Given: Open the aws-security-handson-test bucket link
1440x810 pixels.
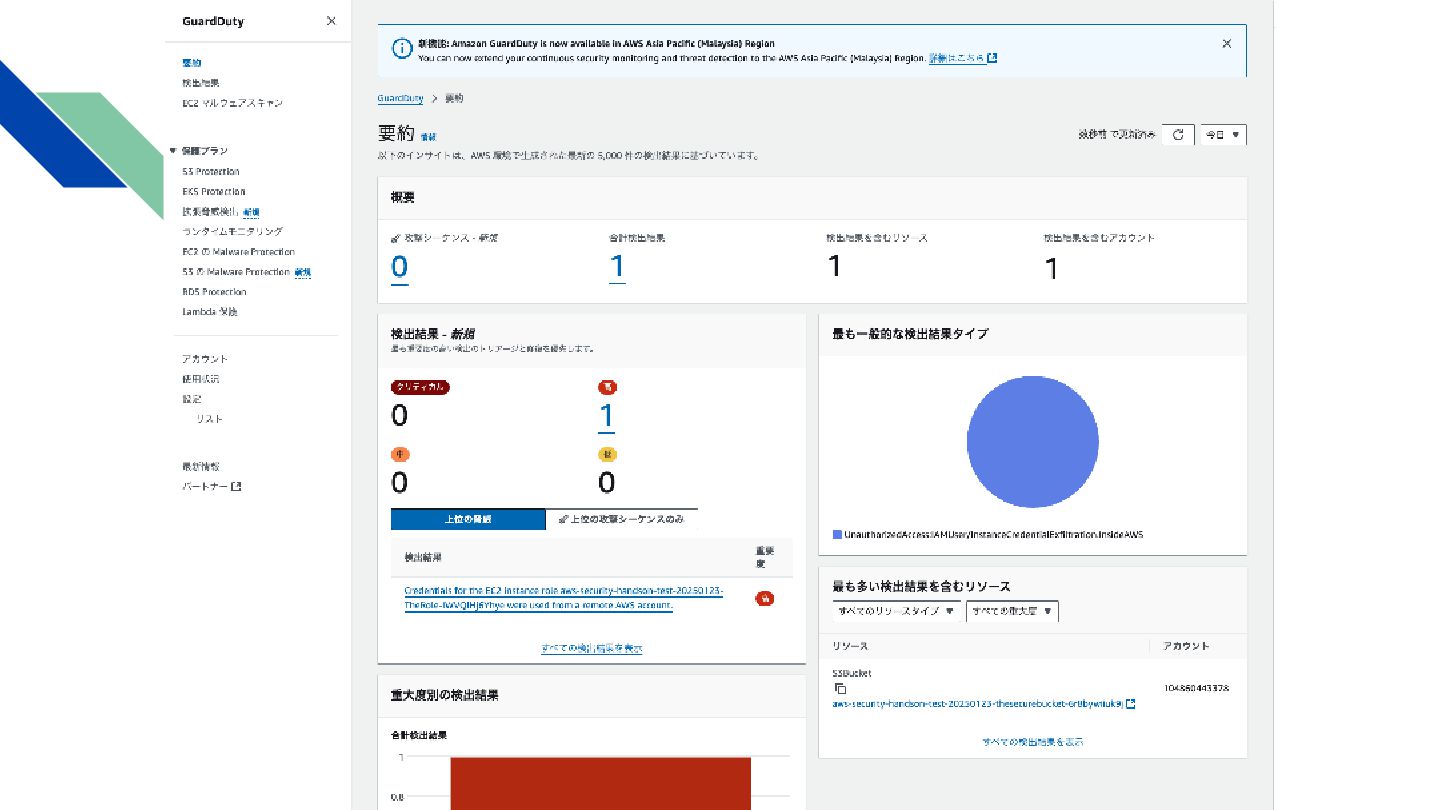Looking at the screenshot, I should click(x=978, y=704).
